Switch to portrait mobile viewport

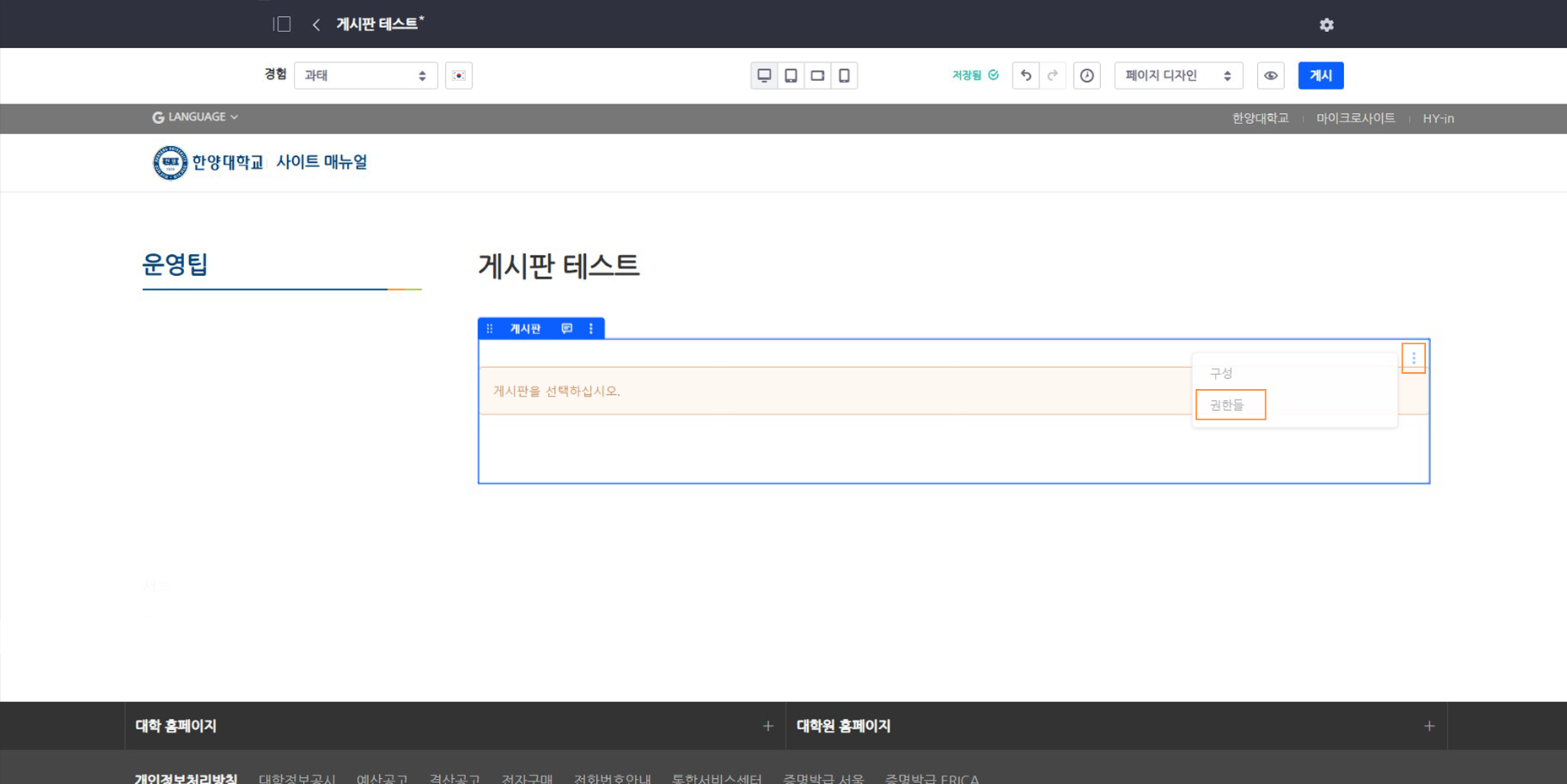pyautogui.click(x=844, y=76)
